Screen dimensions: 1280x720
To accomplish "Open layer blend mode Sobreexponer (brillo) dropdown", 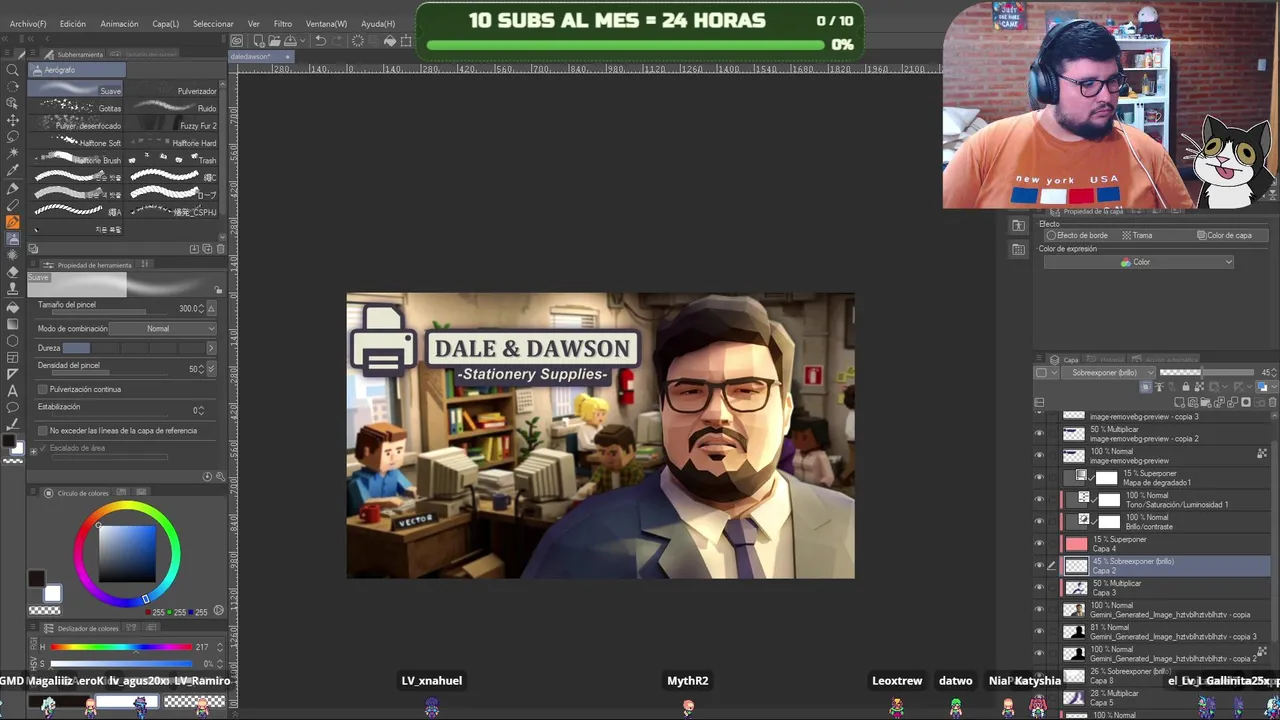I will 1108,373.
